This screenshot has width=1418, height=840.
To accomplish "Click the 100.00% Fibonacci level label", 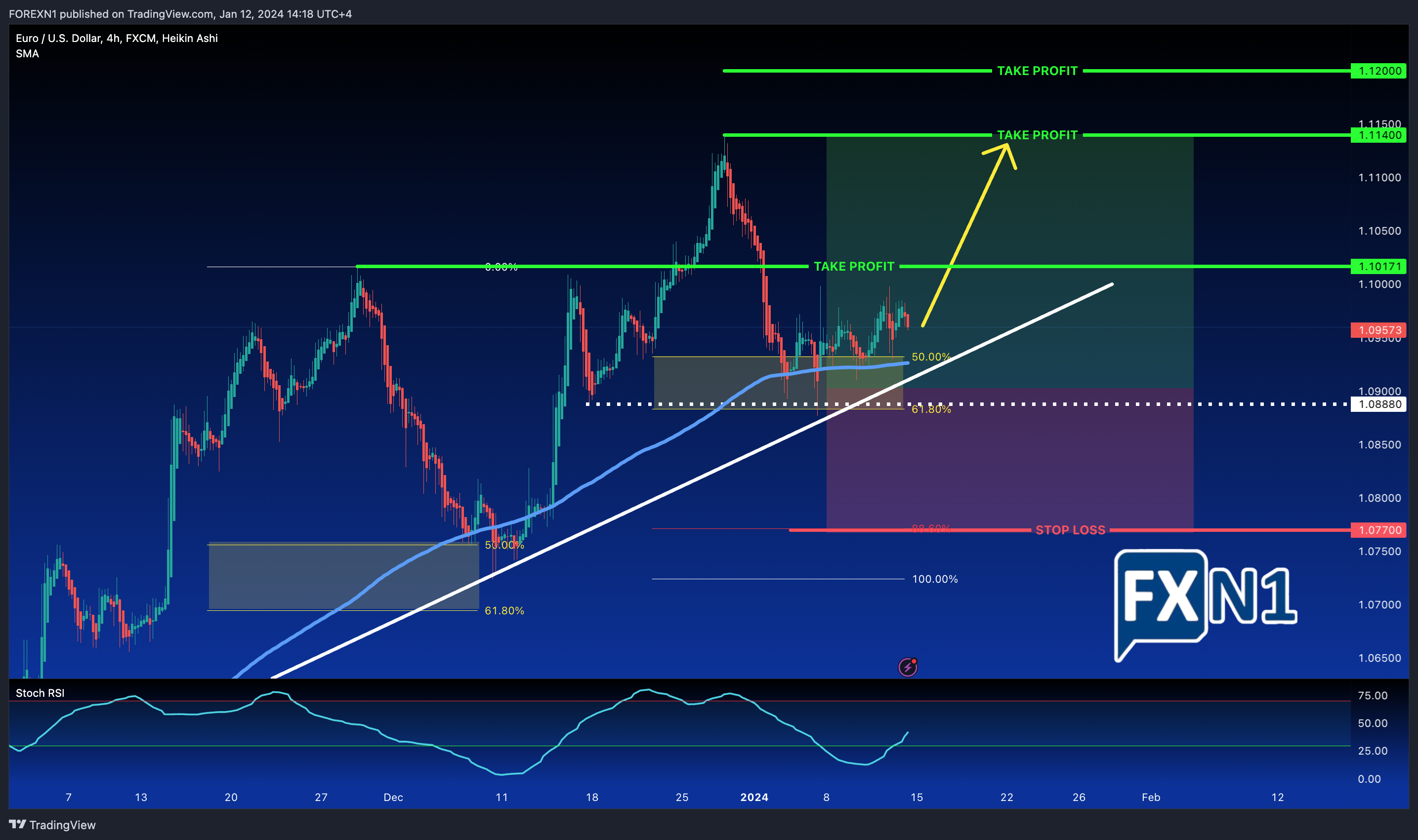I will point(935,579).
